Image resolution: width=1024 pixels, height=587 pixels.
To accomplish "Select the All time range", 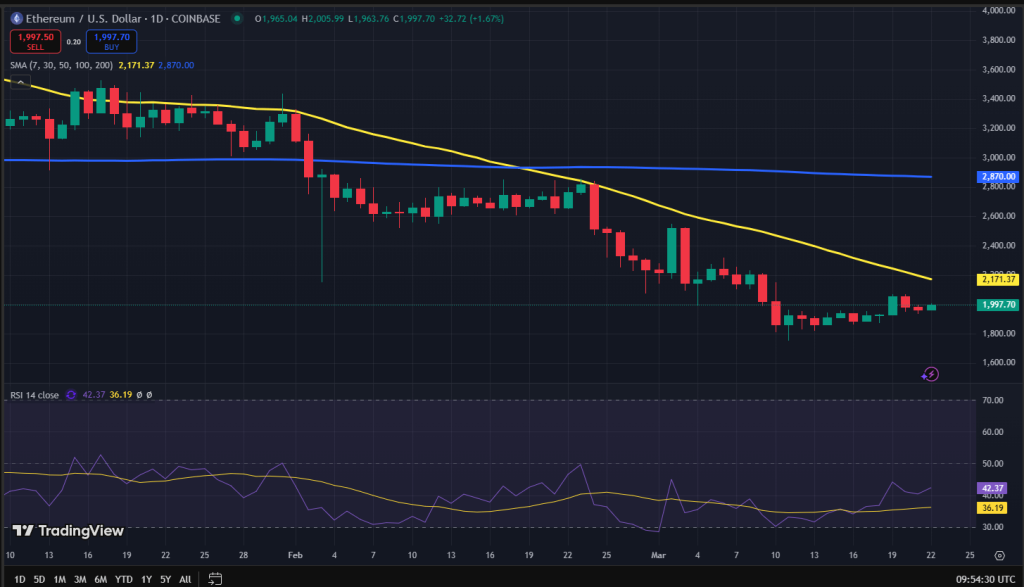I will click(185, 579).
